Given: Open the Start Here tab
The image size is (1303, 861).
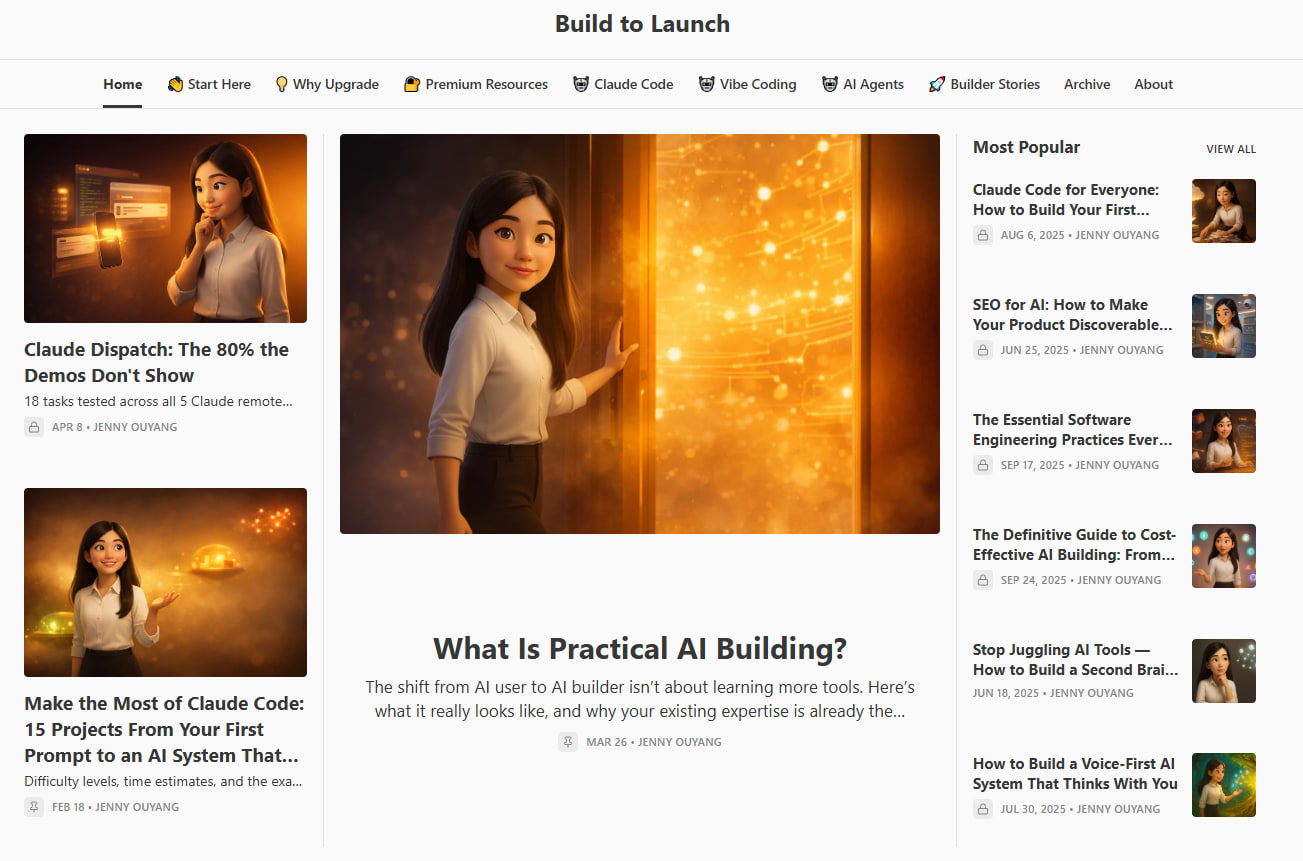Looking at the screenshot, I should pyautogui.click(x=209, y=84).
